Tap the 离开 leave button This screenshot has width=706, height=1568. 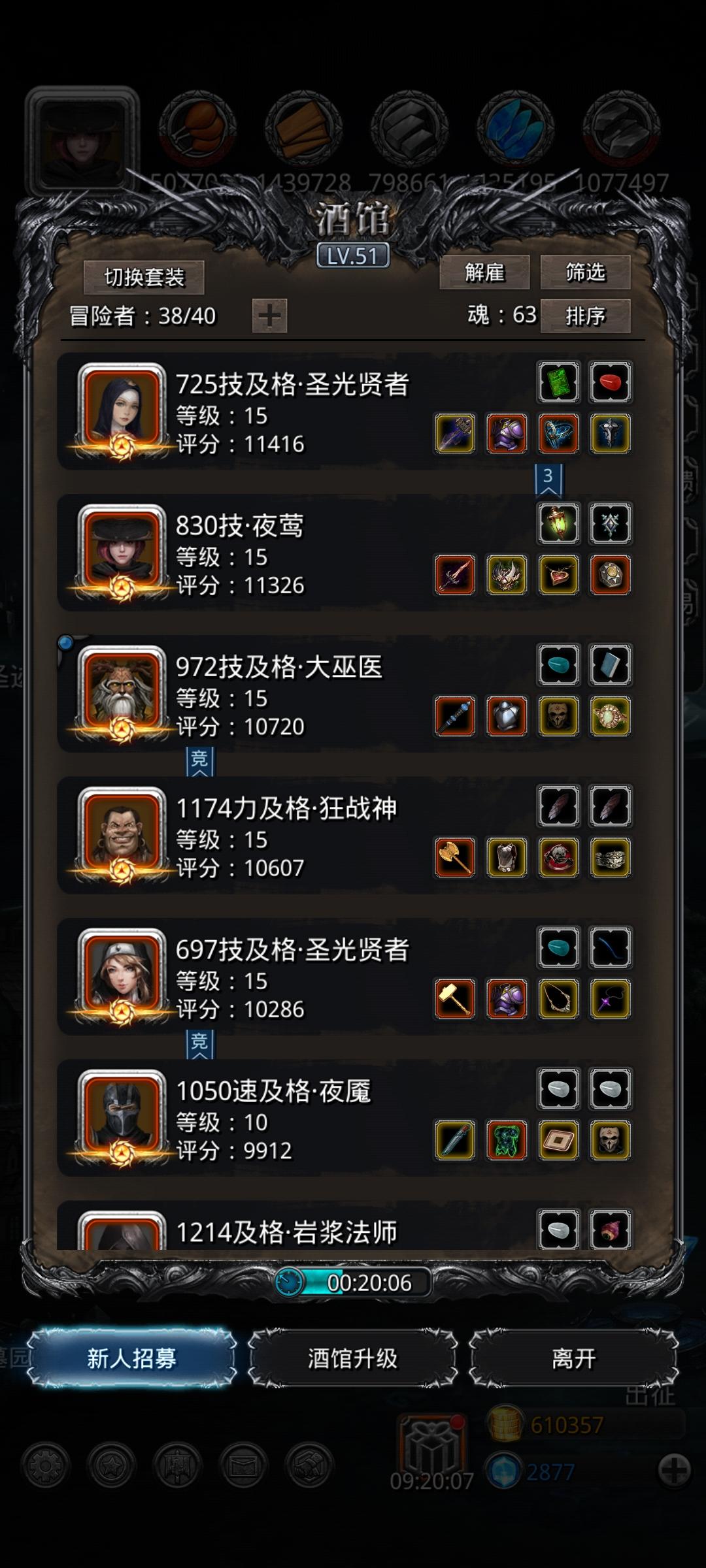click(x=573, y=1358)
